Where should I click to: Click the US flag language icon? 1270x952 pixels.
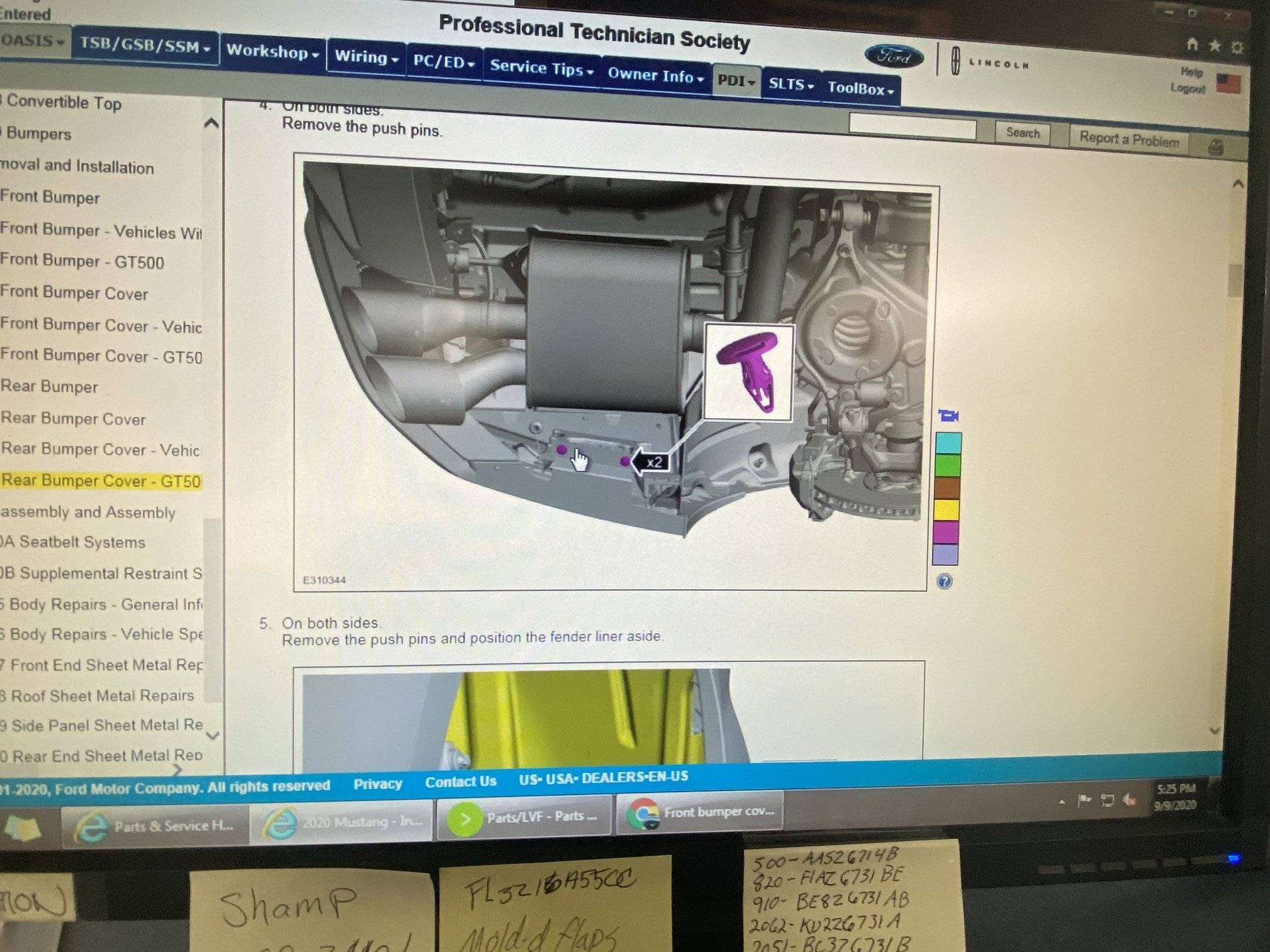pos(1228,84)
